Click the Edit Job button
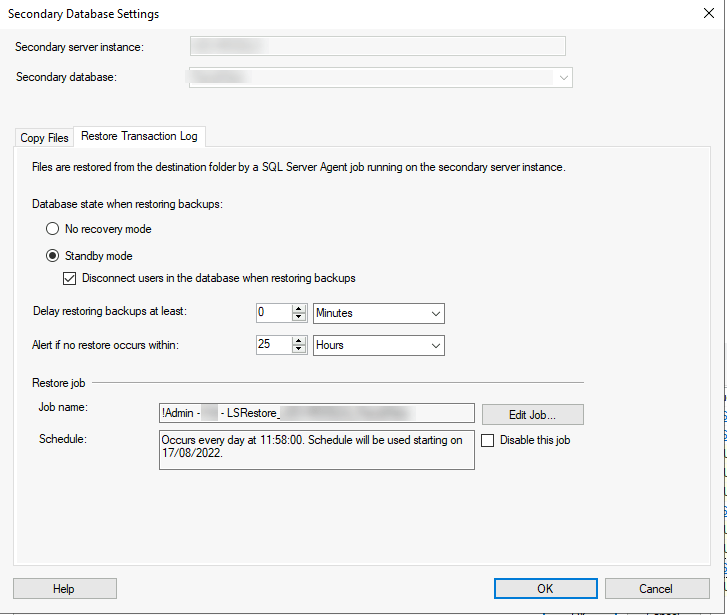The image size is (727, 615). pyautogui.click(x=532, y=414)
